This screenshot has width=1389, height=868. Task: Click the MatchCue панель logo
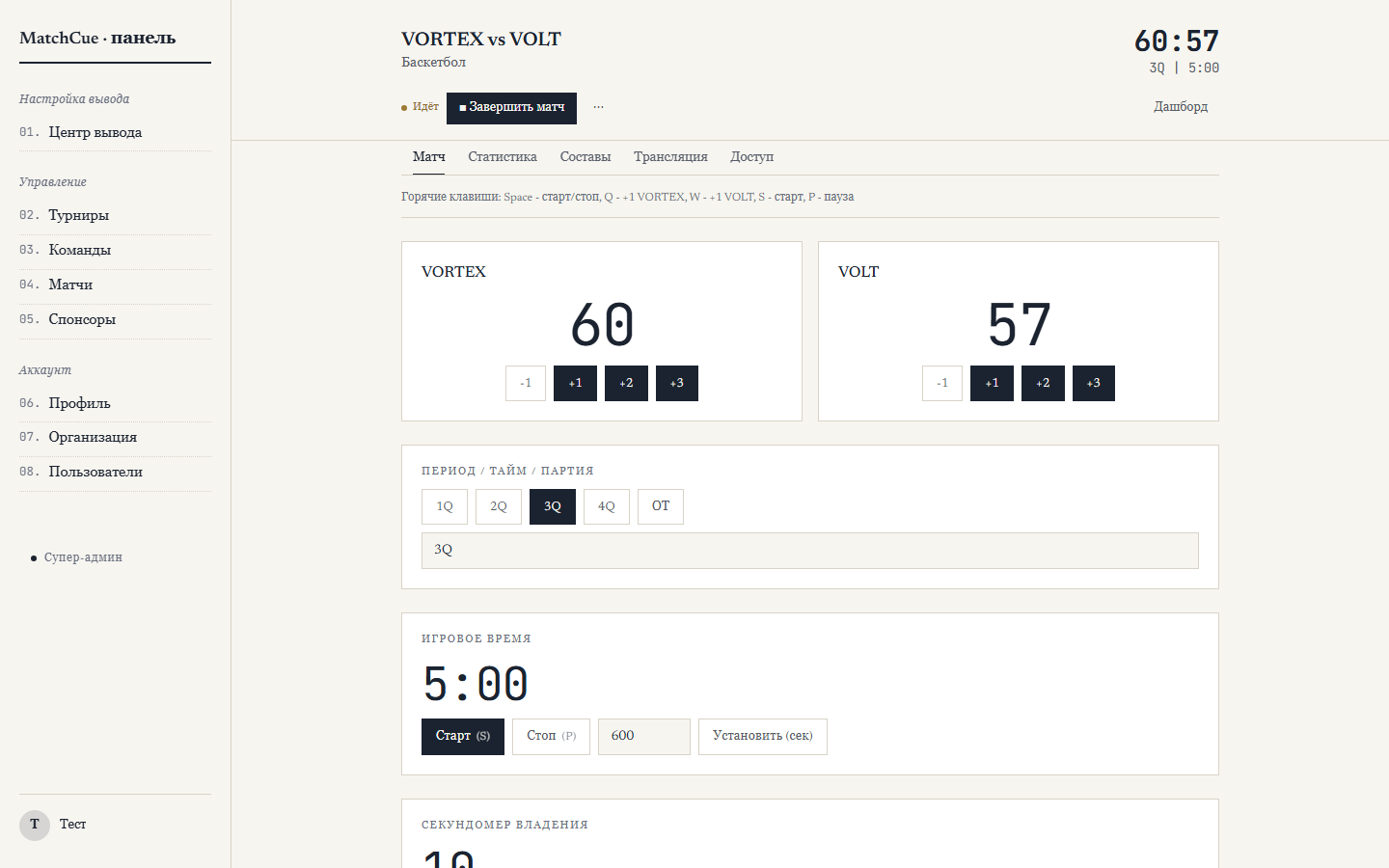97,39
